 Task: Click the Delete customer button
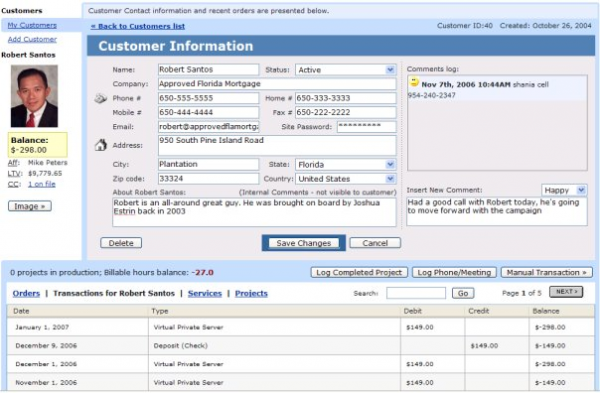(121, 243)
